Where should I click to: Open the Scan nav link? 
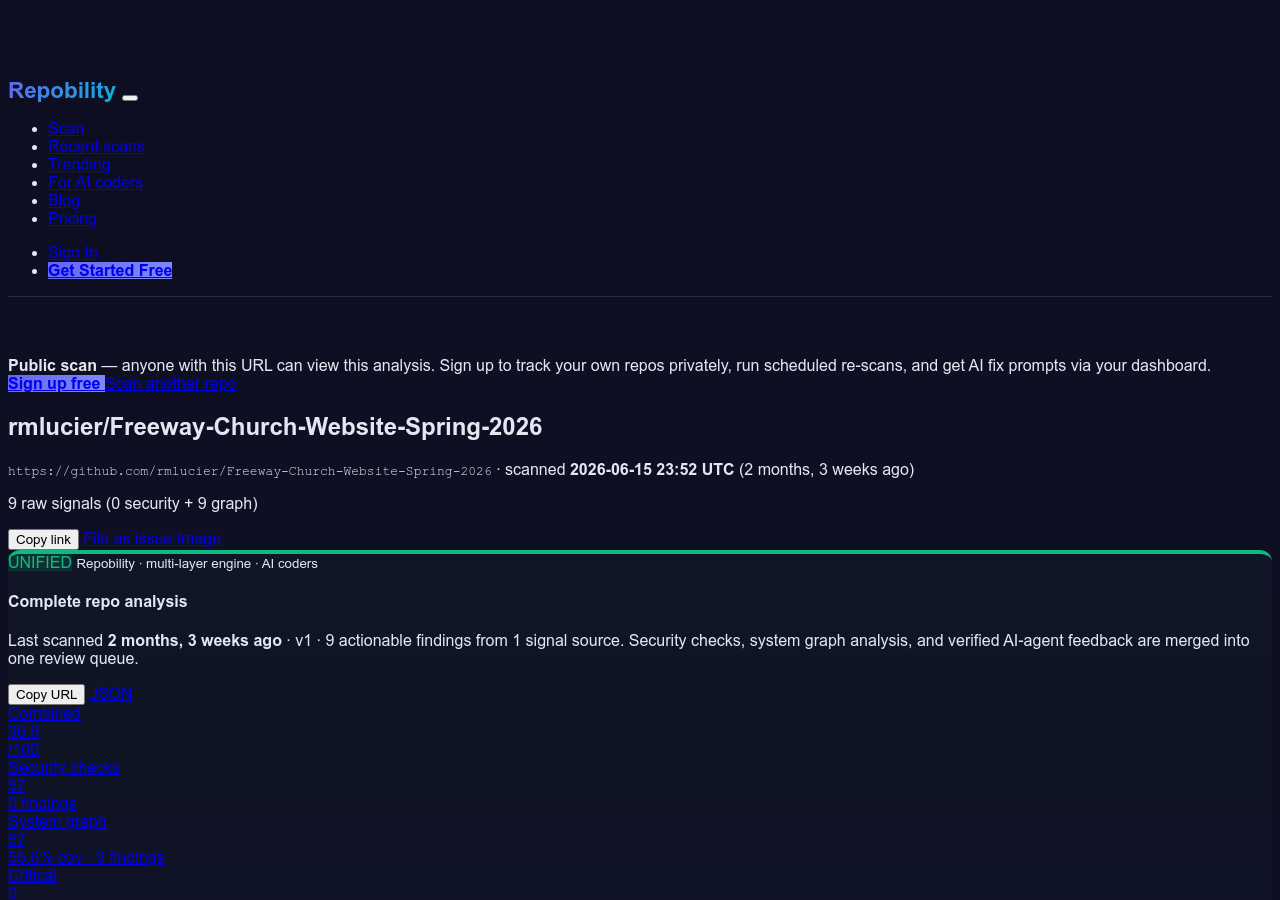pos(66,128)
